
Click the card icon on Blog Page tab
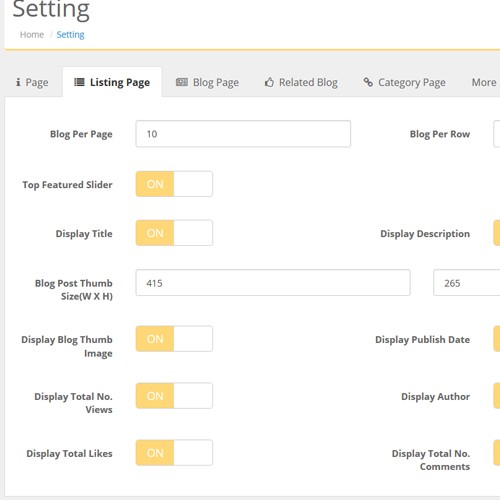click(x=182, y=82)
